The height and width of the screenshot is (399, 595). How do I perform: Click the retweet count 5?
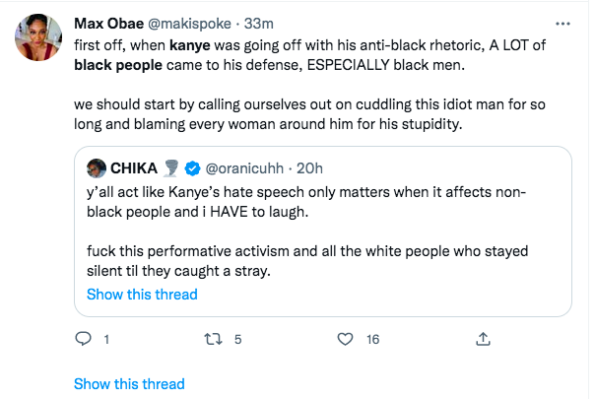click(238, 339)
